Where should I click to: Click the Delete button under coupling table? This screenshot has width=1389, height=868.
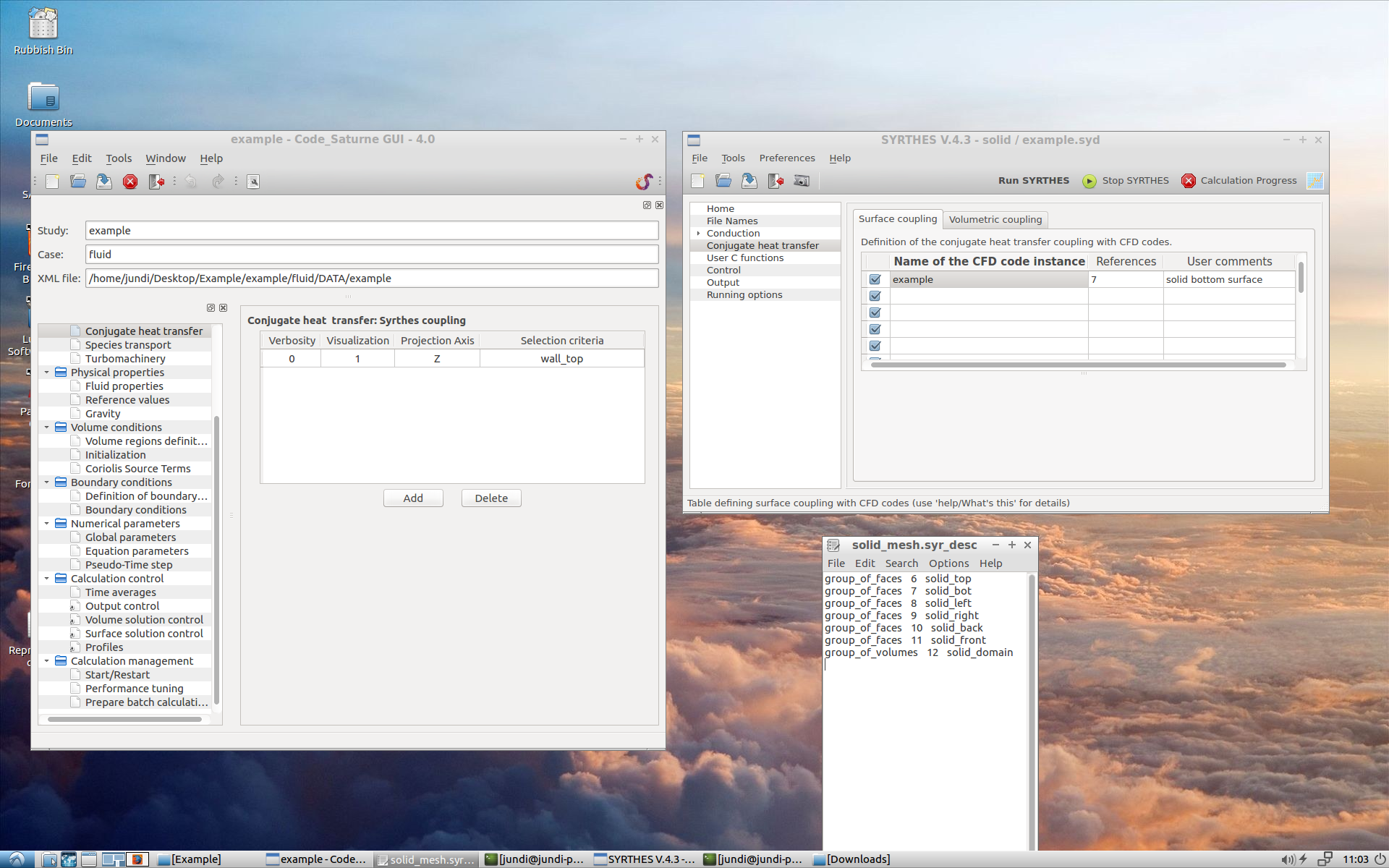[491, 498]
